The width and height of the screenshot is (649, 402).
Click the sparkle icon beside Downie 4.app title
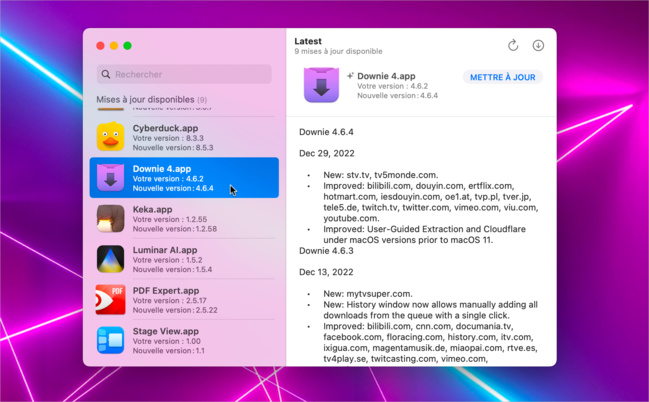pos(350,76)
